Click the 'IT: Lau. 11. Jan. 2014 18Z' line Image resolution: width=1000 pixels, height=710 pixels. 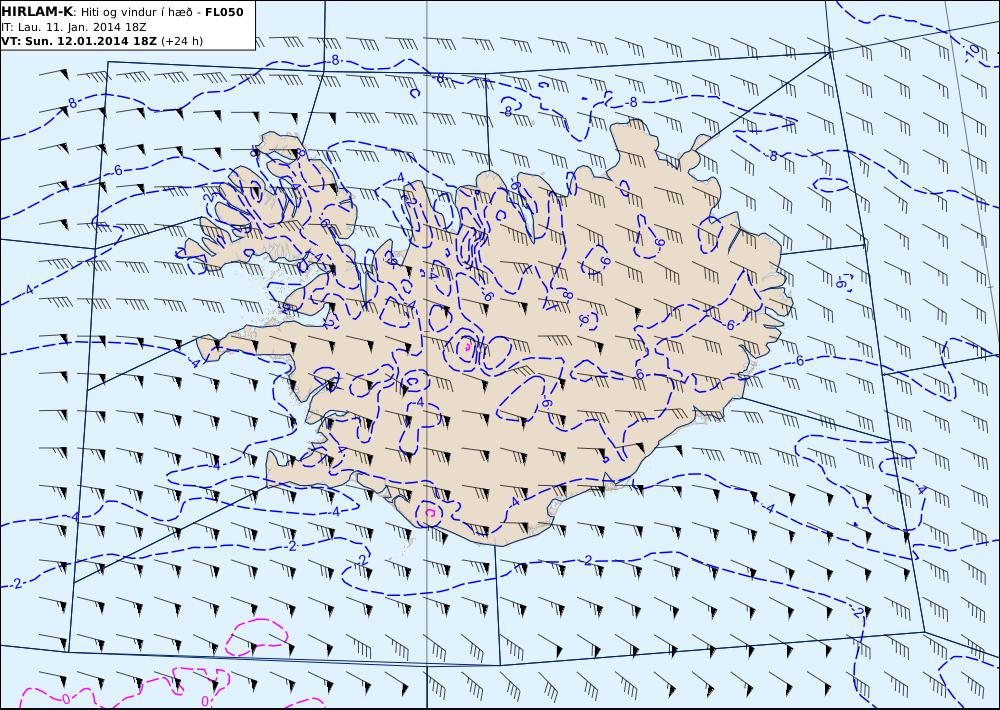pyautogui.click(x=74, y=27)
